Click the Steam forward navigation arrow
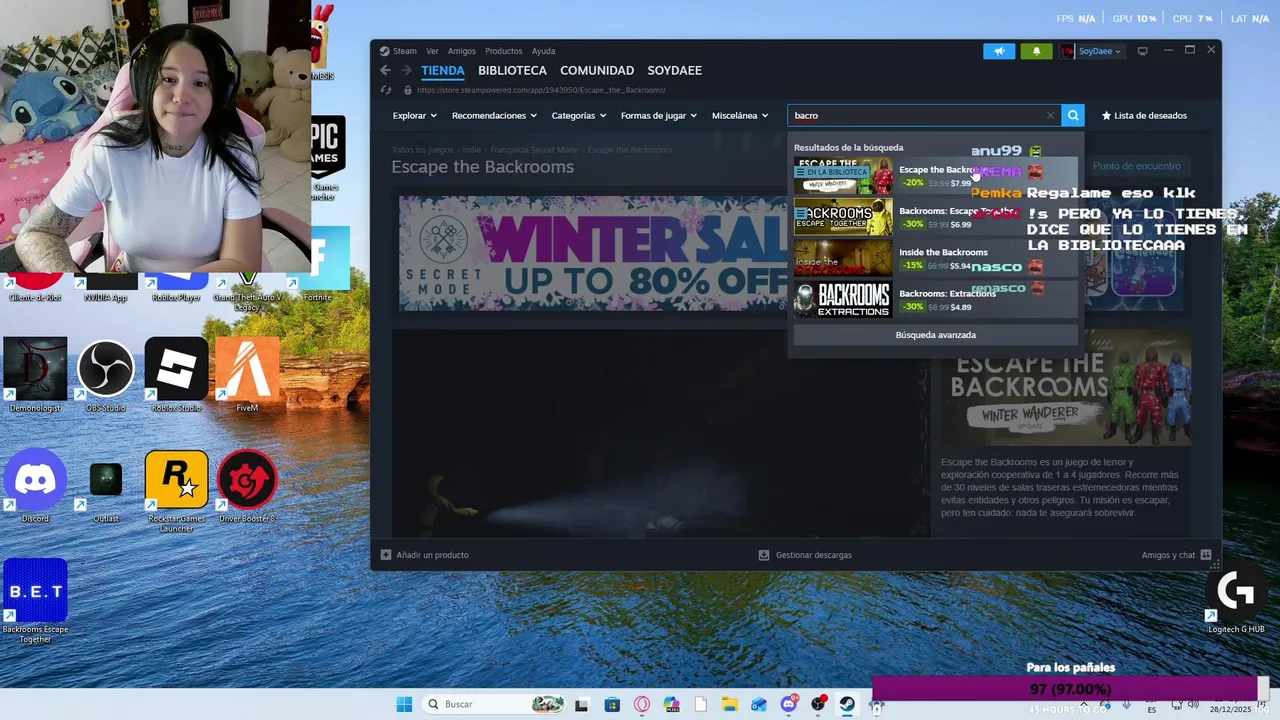1280x720 pixels. [x=406, y=70]
